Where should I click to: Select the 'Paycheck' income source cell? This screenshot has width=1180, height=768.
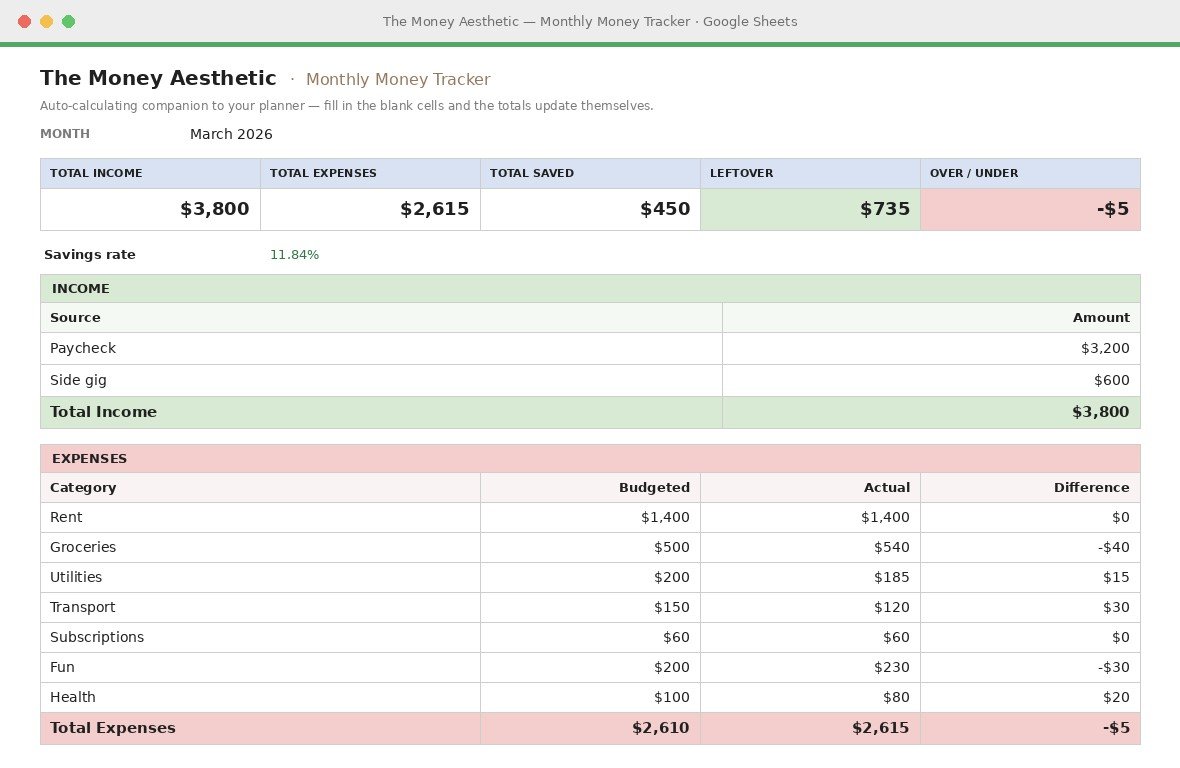click(382, 348)
